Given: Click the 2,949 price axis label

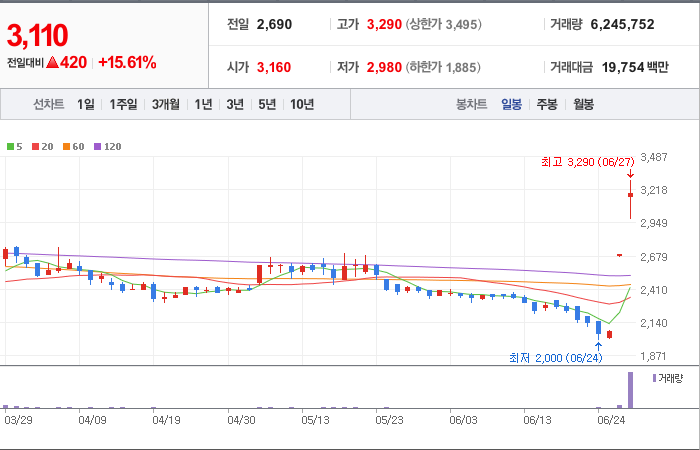Looking at the screenshot, I should coord(654,223).
